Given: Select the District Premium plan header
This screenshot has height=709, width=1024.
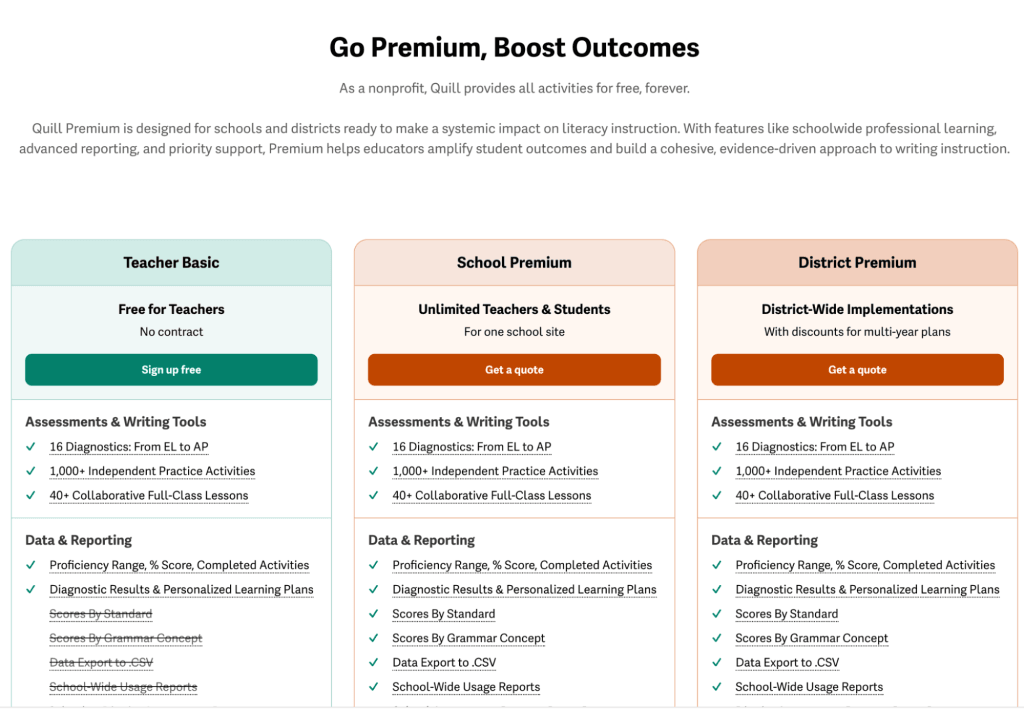Looking at the screenshot, I should (857, 262).
